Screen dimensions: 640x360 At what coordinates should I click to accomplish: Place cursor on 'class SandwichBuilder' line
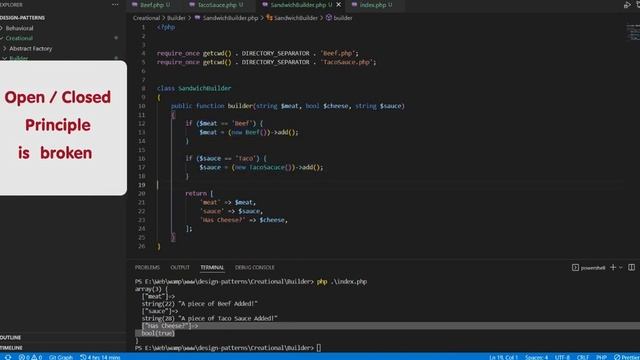194,88
